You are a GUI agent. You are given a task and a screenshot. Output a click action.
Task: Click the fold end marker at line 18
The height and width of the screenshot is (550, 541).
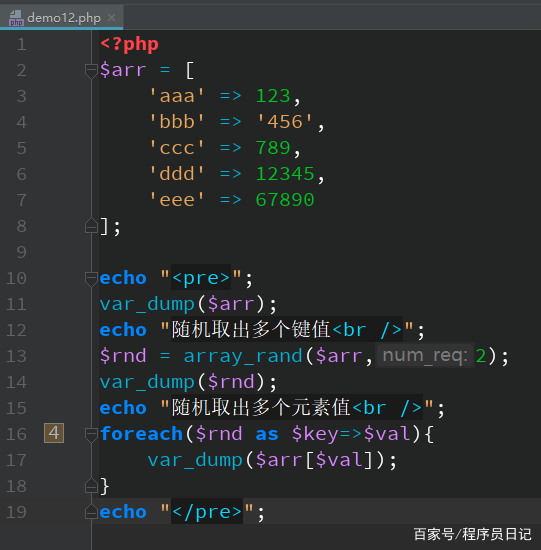(91, 486)
